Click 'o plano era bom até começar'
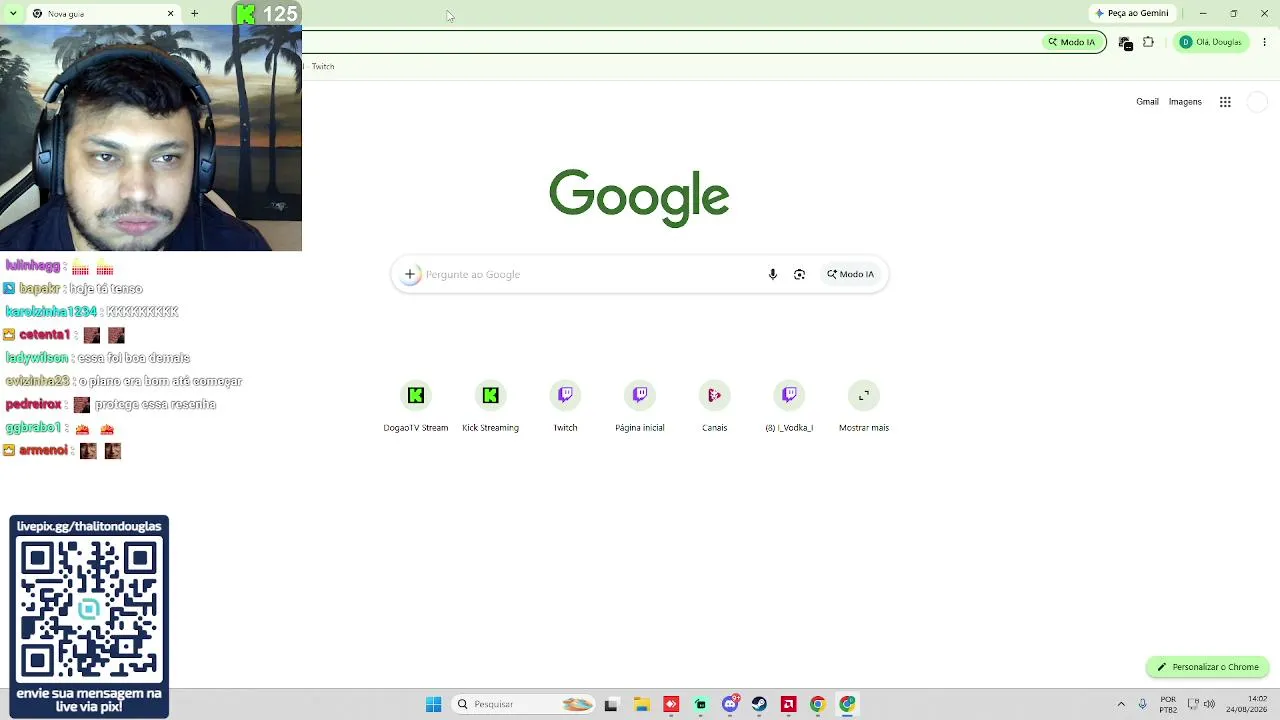 [x=160, y=381]
